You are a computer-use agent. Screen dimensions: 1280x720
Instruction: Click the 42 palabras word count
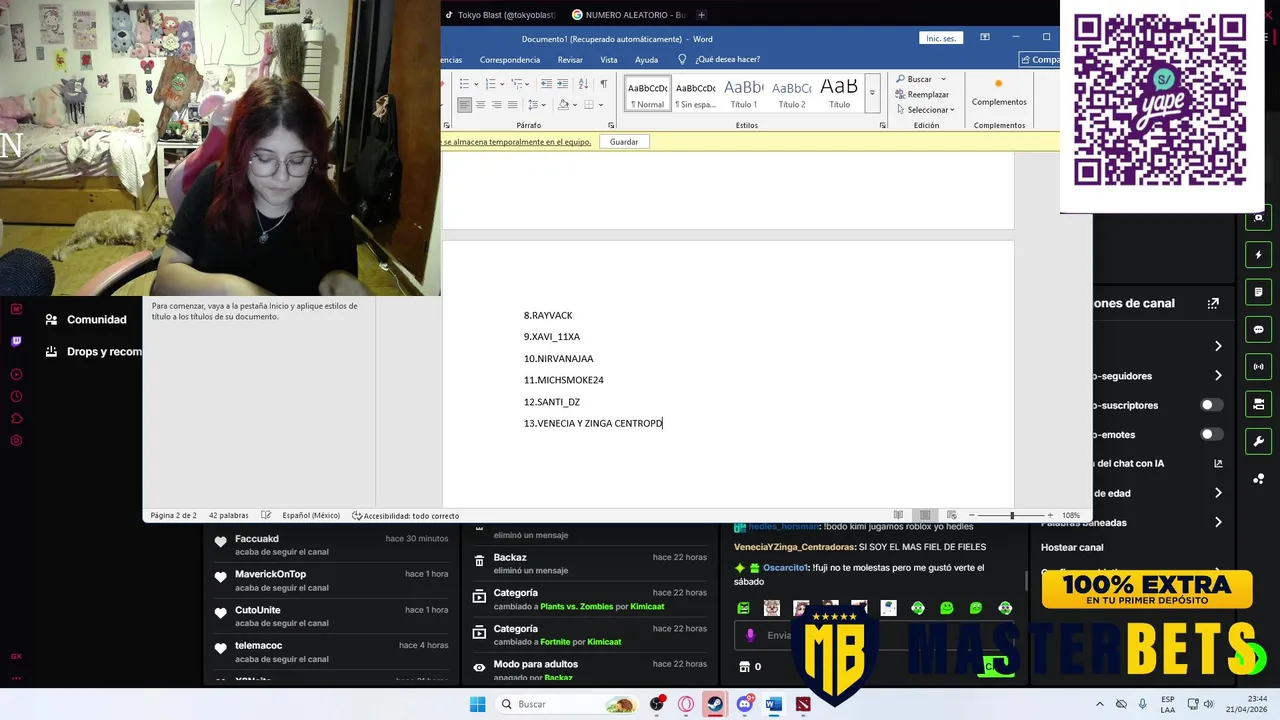[228, 515]
